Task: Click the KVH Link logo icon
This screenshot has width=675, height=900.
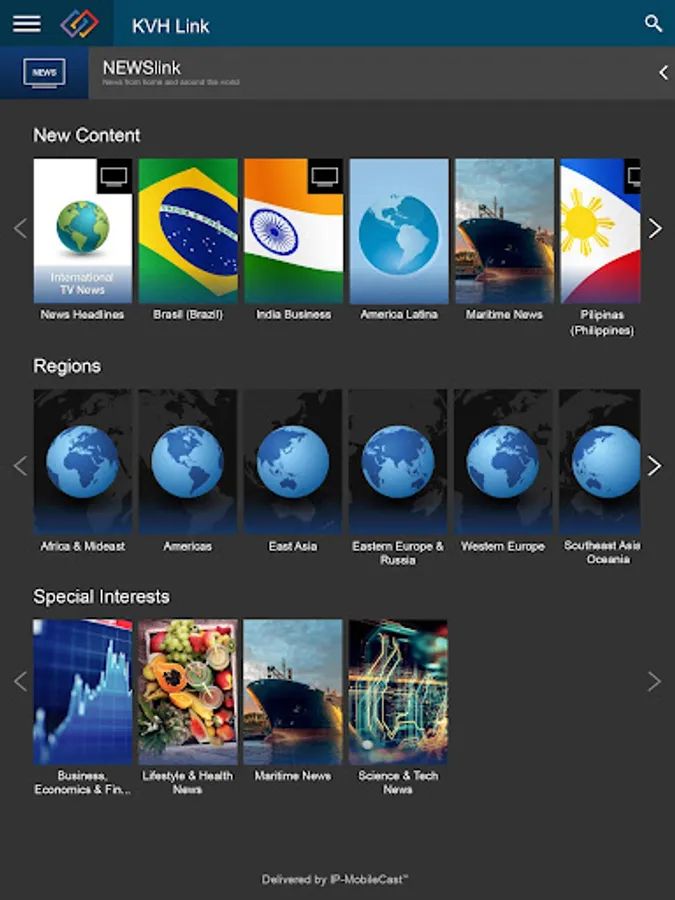Action: [x=80, y=24]
